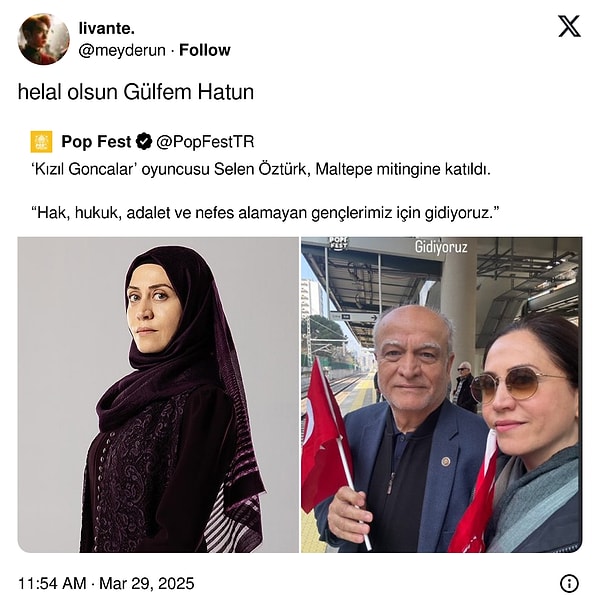This screenshot has height=614, width=600.
Task: Open the quoted 'Kızıl Goncalar' tweet text
Action: click(261, 170)
